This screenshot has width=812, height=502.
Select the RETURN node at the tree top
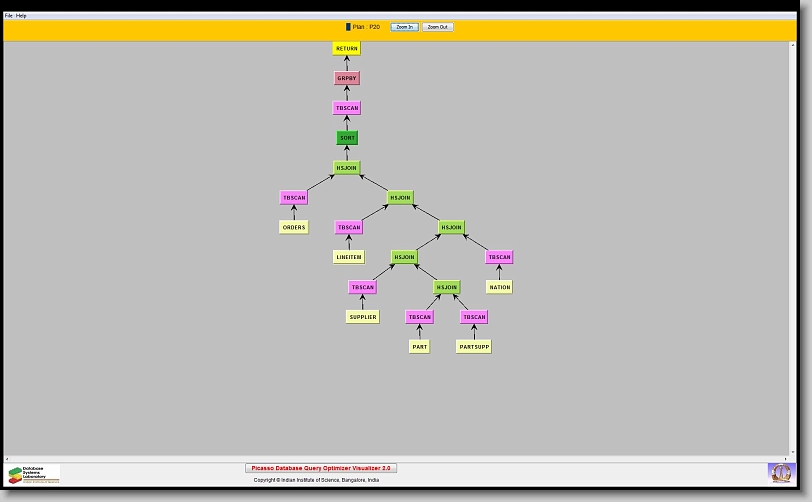pyautogui.click(x=346, y=48)
